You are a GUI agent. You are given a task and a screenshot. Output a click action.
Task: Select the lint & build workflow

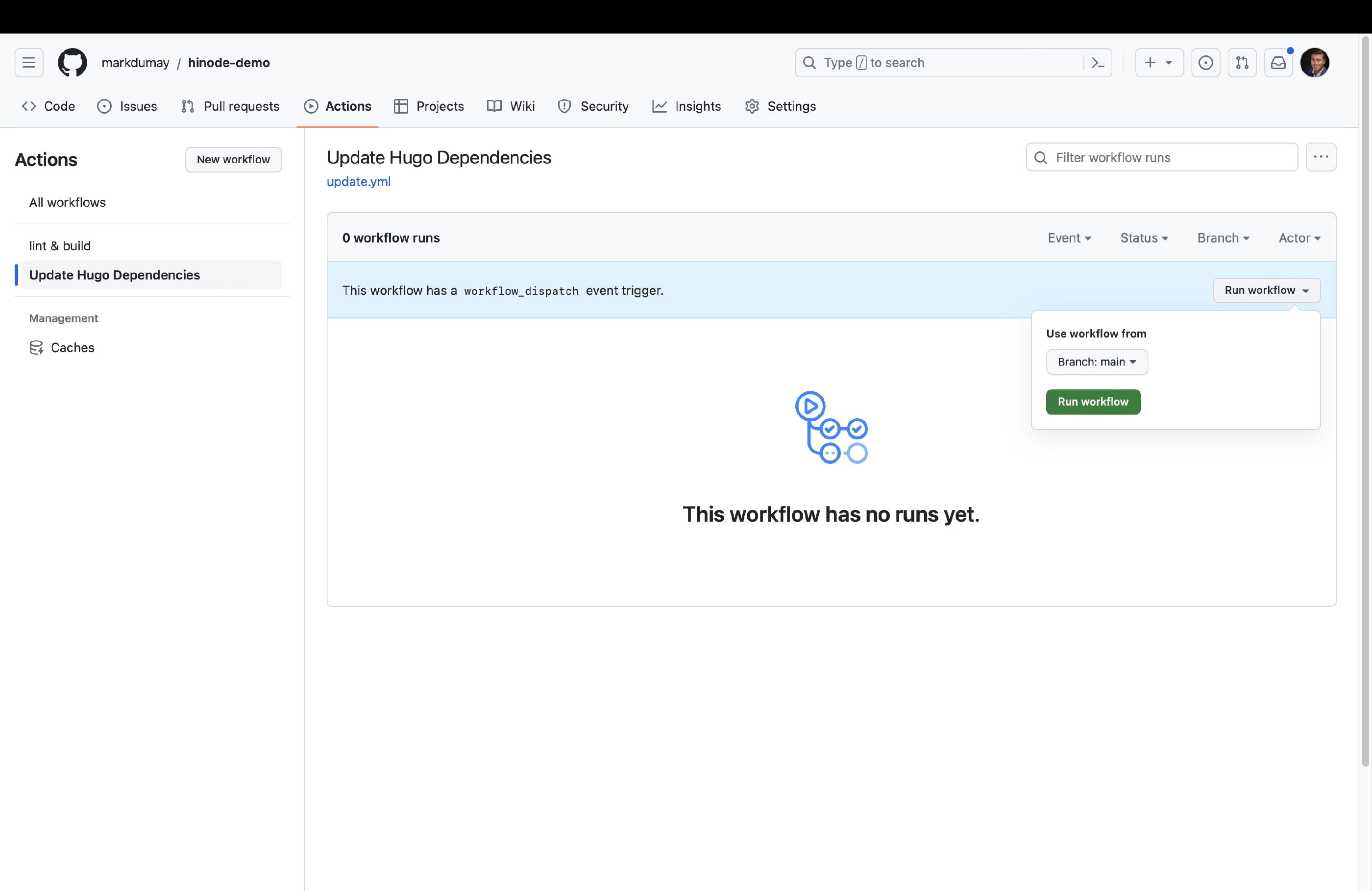coord(60,245)
